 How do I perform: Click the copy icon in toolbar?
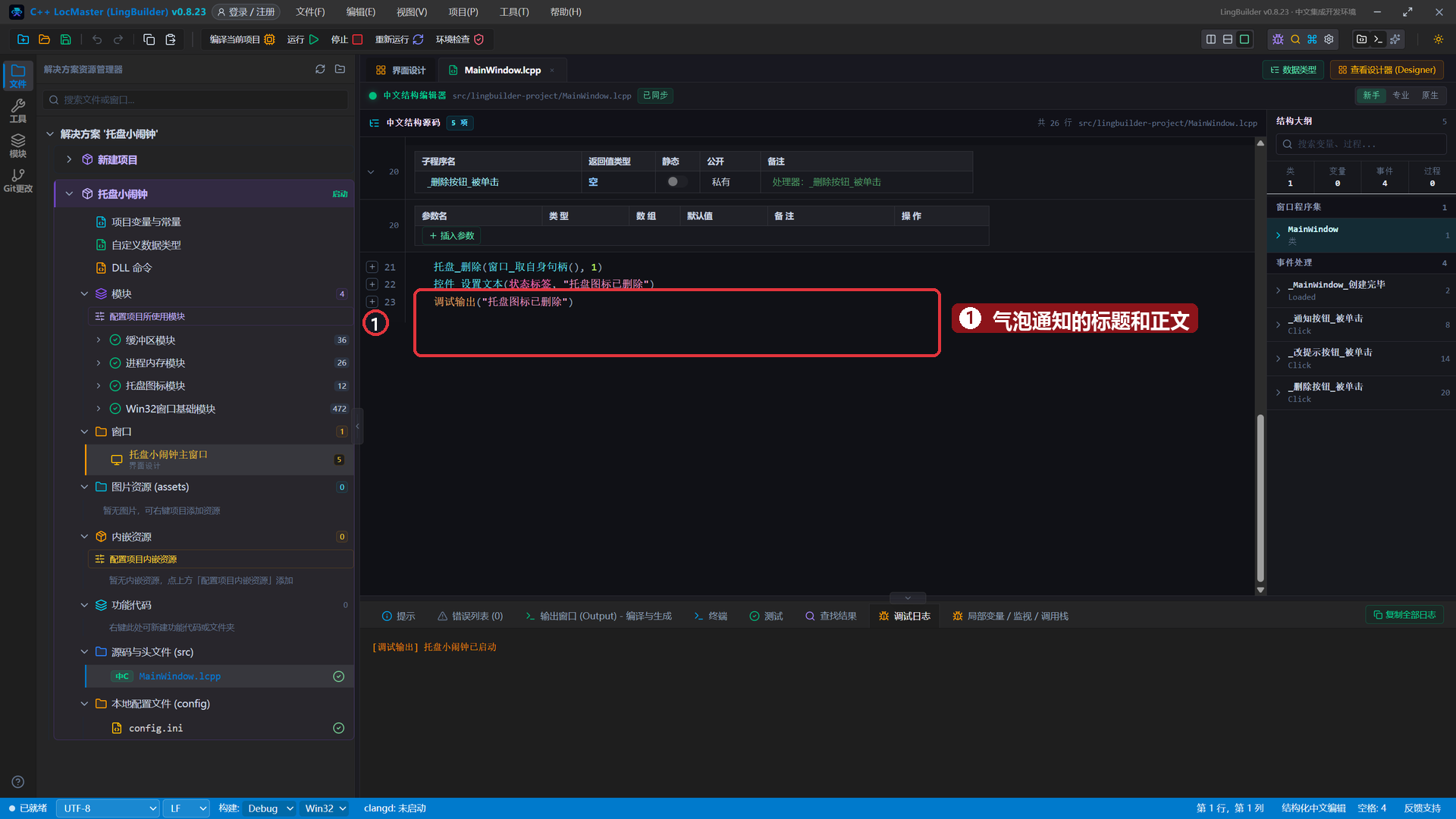pos(149,39)
